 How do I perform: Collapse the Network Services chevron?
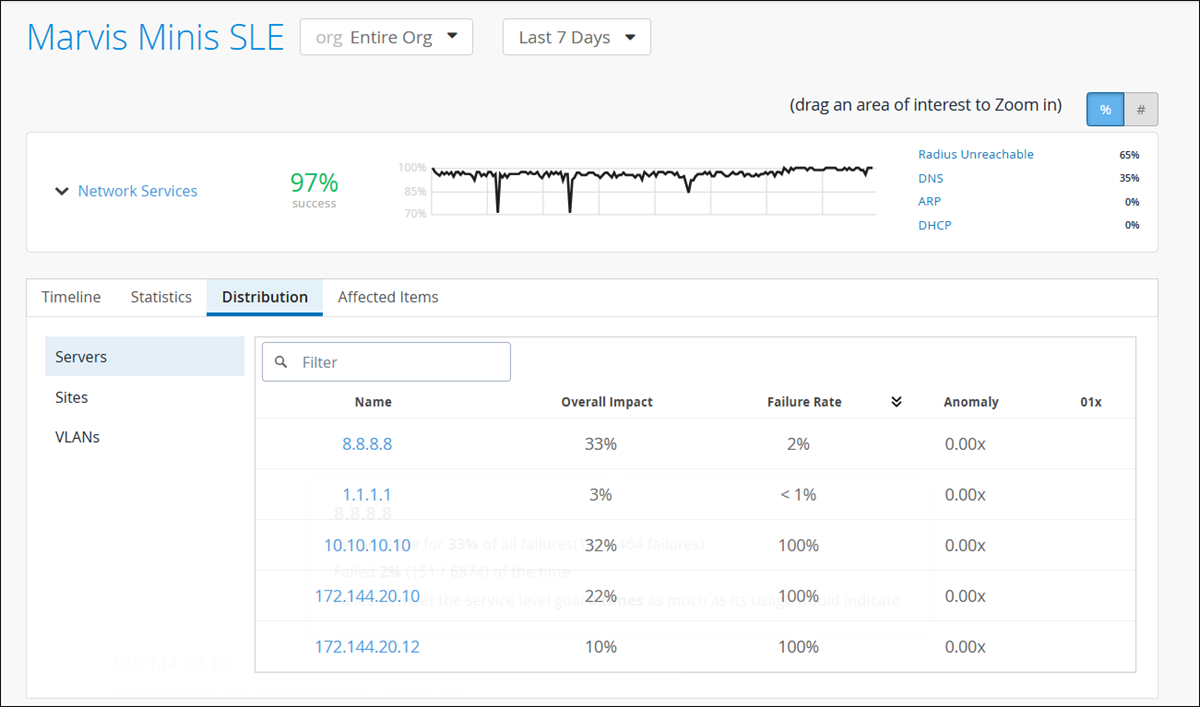point(62,191)
